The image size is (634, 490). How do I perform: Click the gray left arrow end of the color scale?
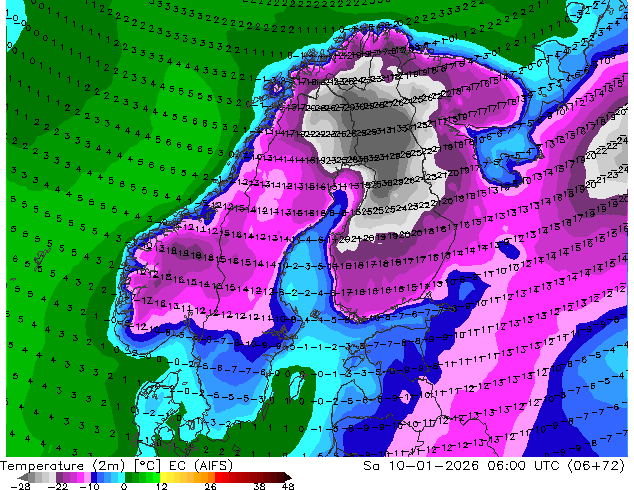[23, 477]
